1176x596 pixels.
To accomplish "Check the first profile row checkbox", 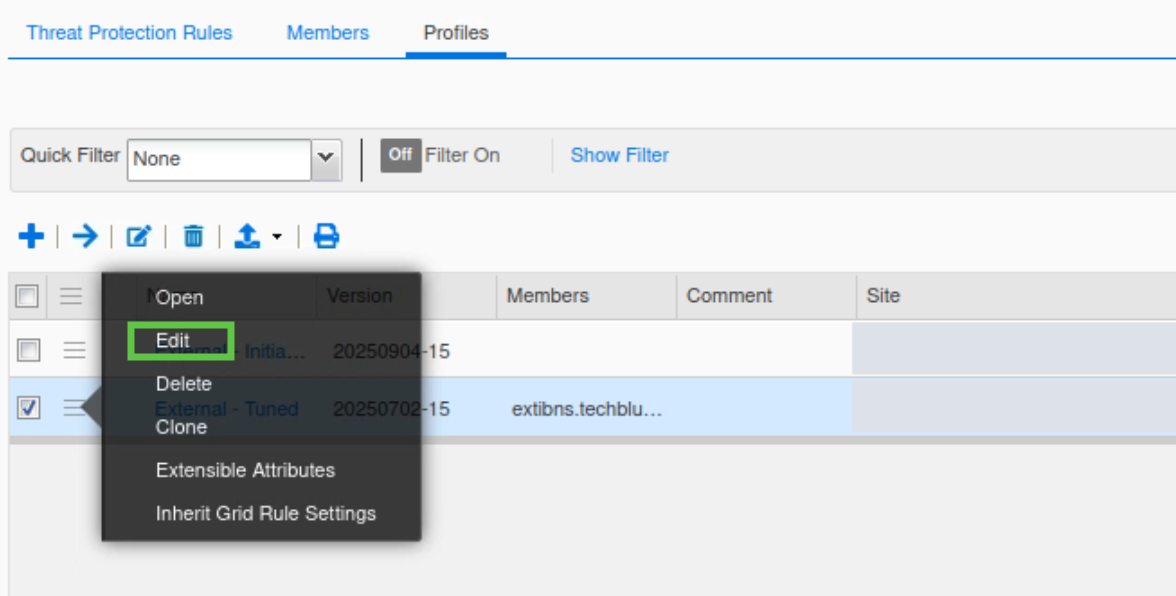I will (29, 350).
